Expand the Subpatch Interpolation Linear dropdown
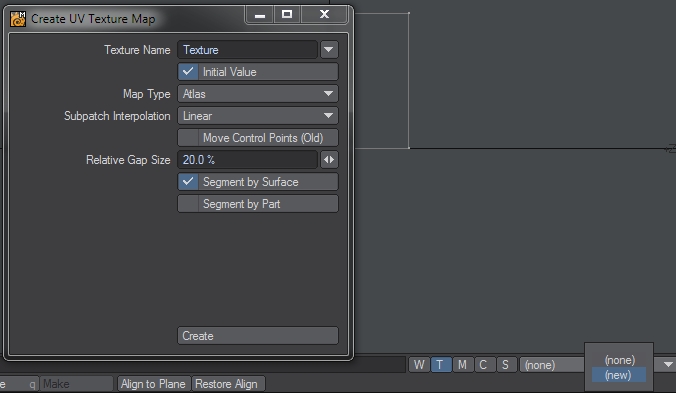The image size is (676, 393). point(258,115)
